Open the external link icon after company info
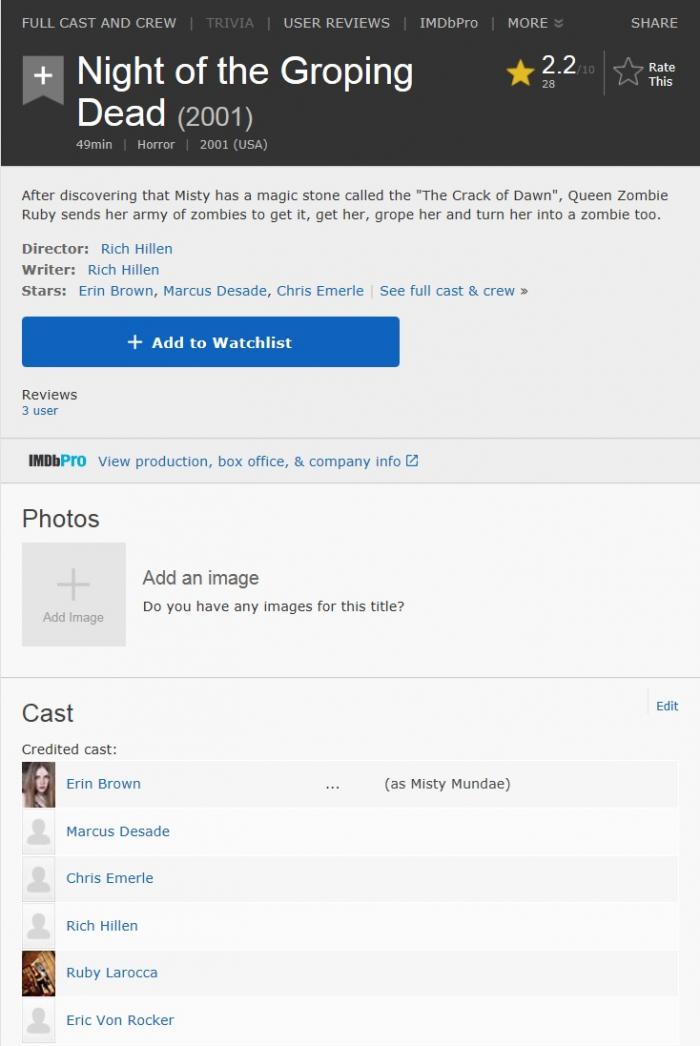The height and width of the screenshot is (1046, 700). click(412, 461)
